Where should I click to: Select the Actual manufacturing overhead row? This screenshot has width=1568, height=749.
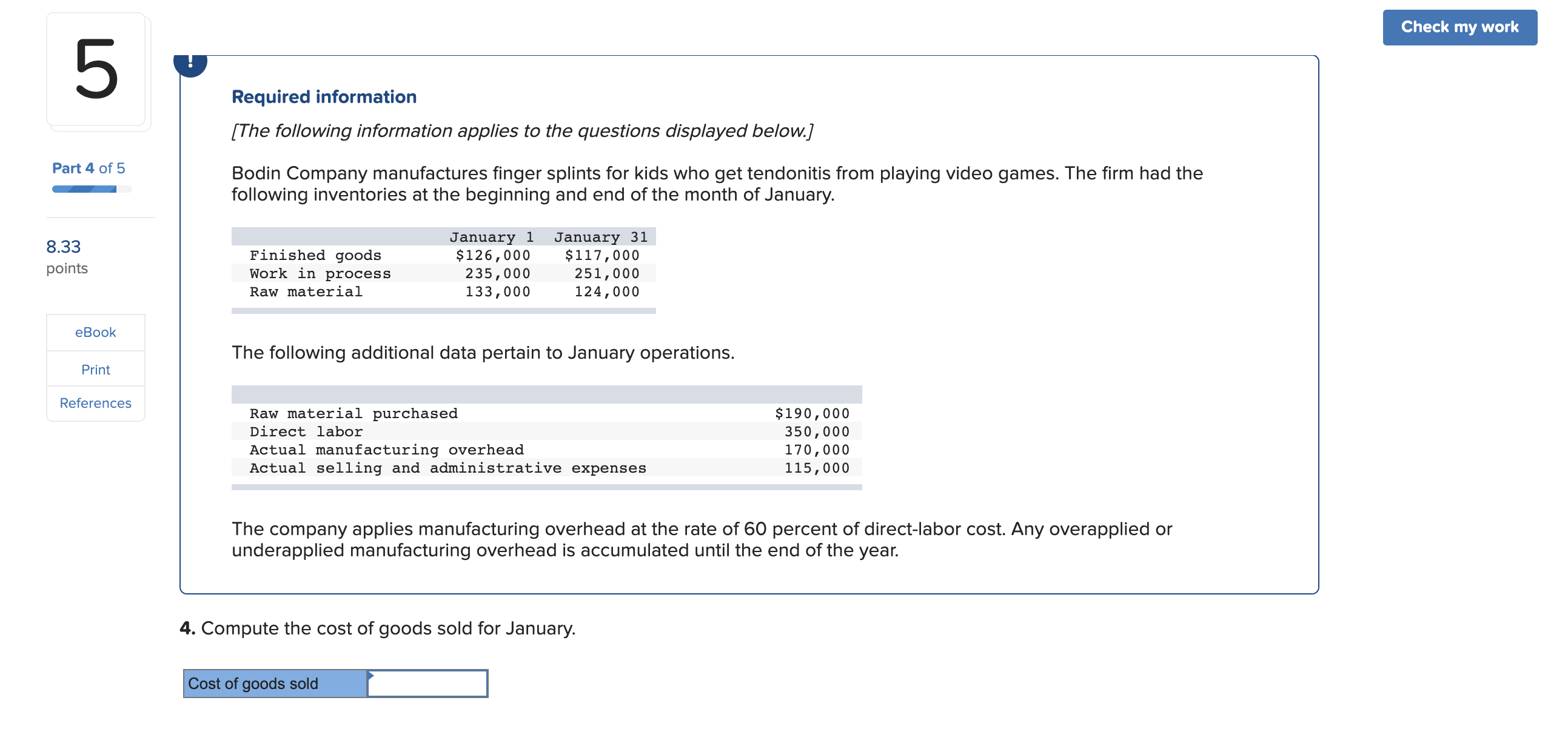coord(546,450)
